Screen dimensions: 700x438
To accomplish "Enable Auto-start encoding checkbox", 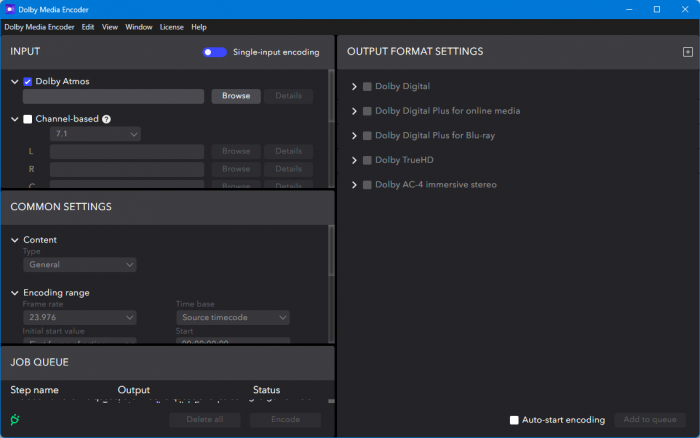I will tap(514, 420).
